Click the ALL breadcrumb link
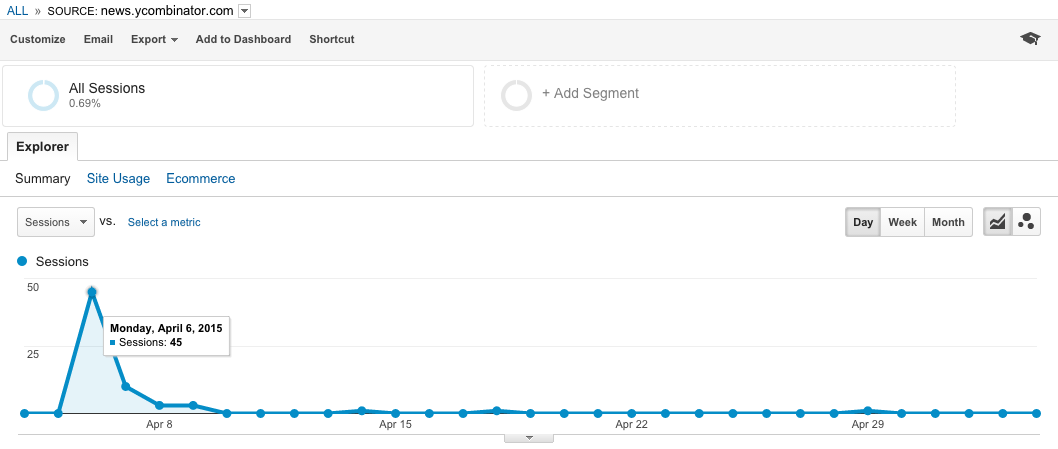Viewport: 1058px width, 449px height. pyautogui.click(x=18, y=11)
